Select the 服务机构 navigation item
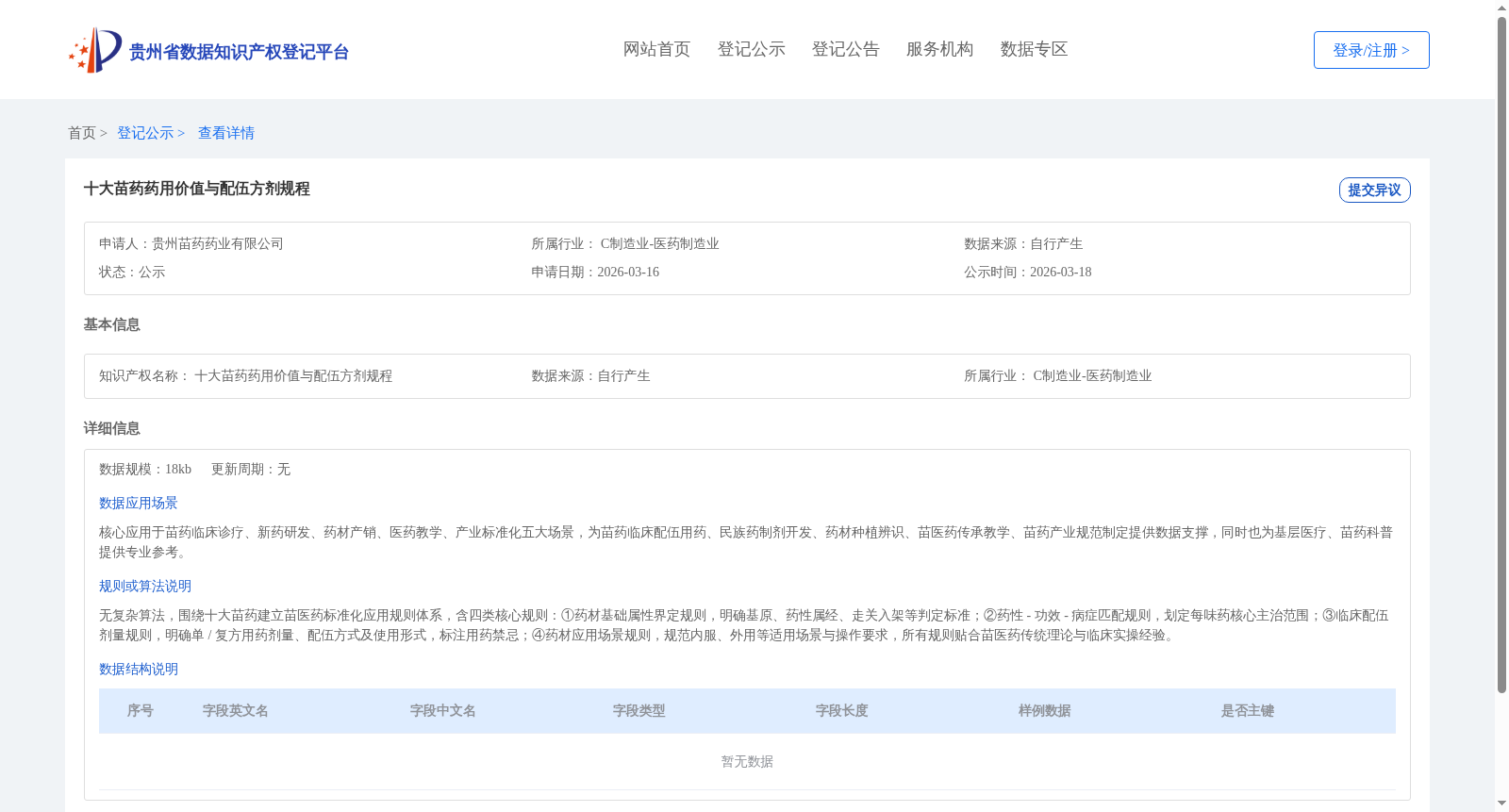Image resolution: width=1509 pixels, height=812 pixels. [939, 49]
